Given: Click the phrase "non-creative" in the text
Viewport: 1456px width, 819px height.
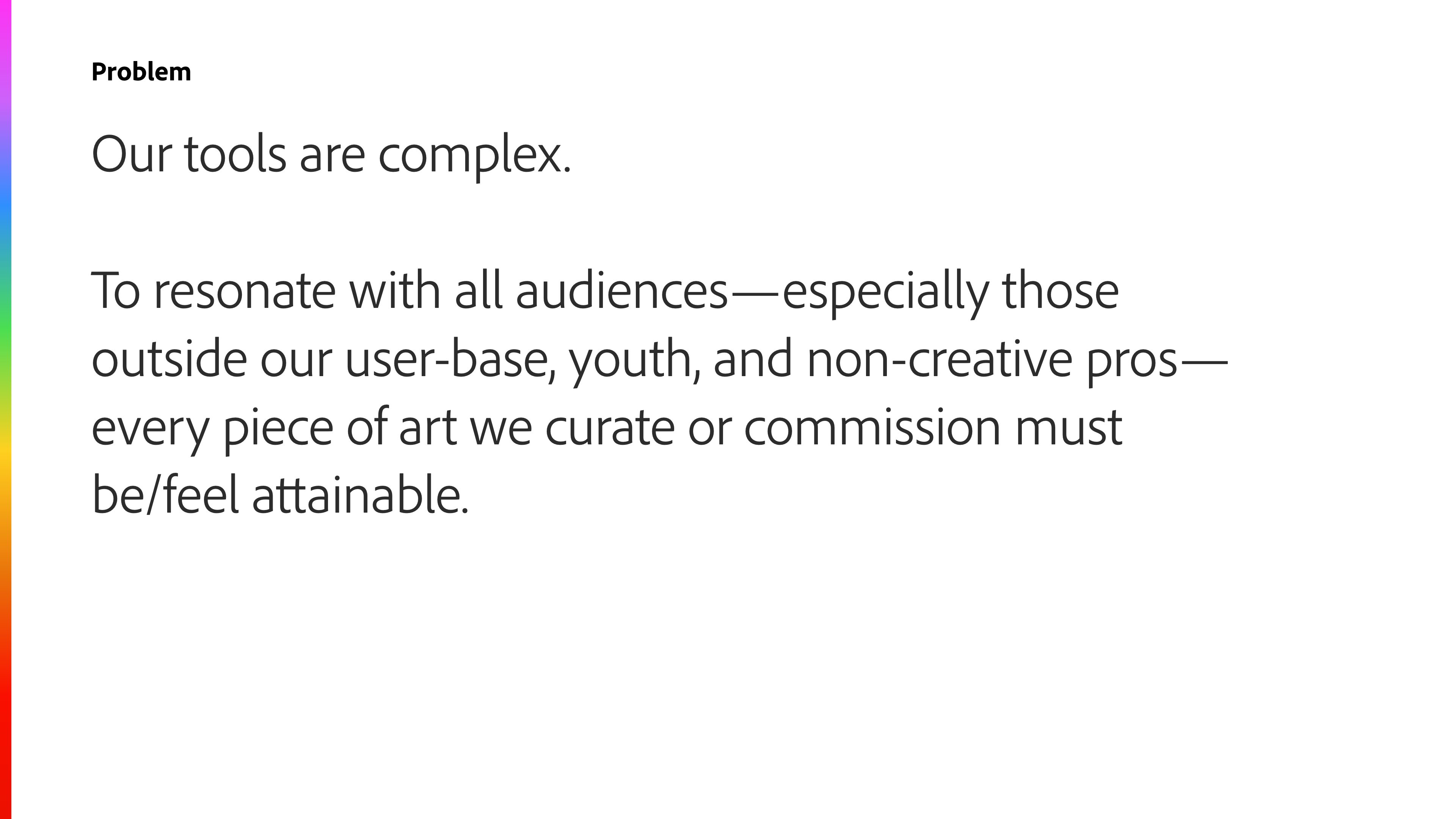Looking at the screenshot, I should pos(940,359).
